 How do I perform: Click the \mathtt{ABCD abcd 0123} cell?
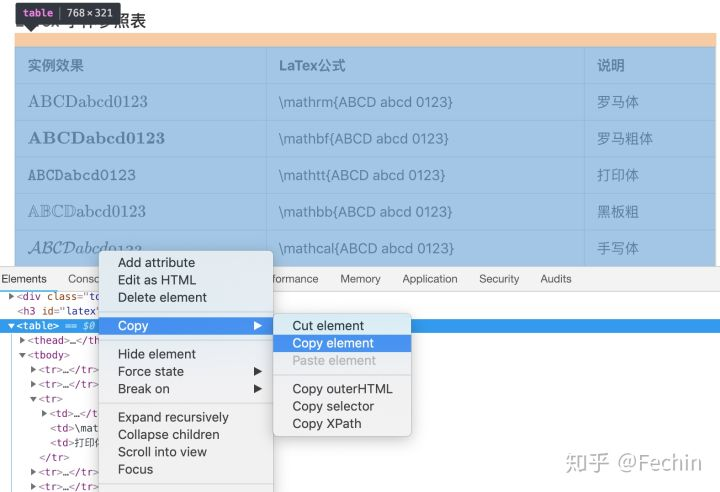(425, 175)
